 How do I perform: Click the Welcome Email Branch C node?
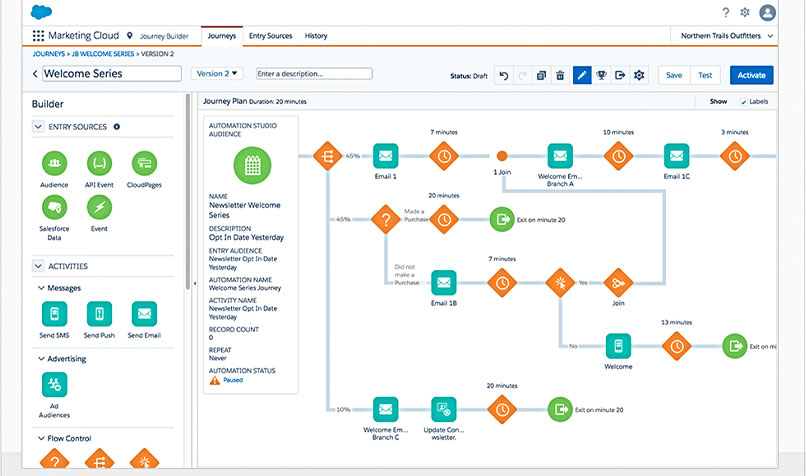386,410
